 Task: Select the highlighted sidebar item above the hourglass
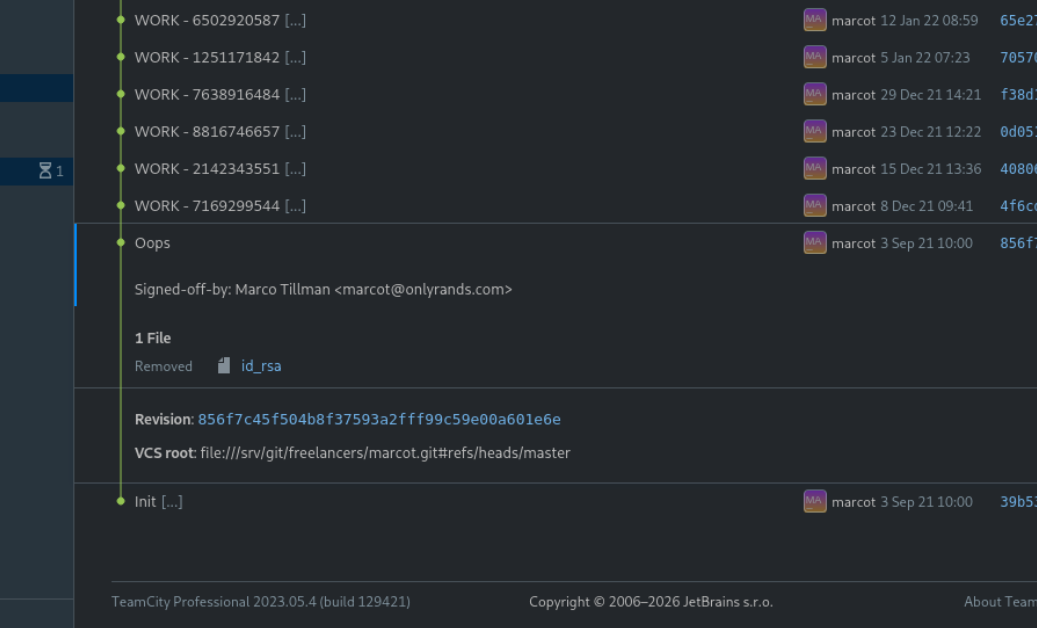(x=36, y=88)
